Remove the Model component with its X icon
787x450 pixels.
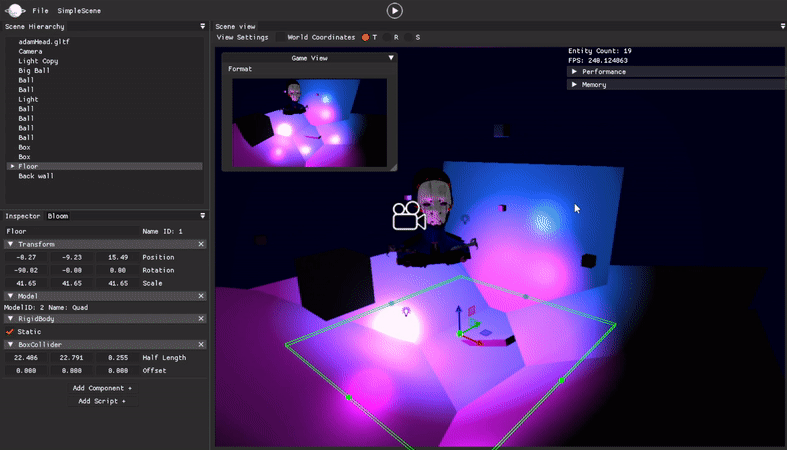point(201,296)
